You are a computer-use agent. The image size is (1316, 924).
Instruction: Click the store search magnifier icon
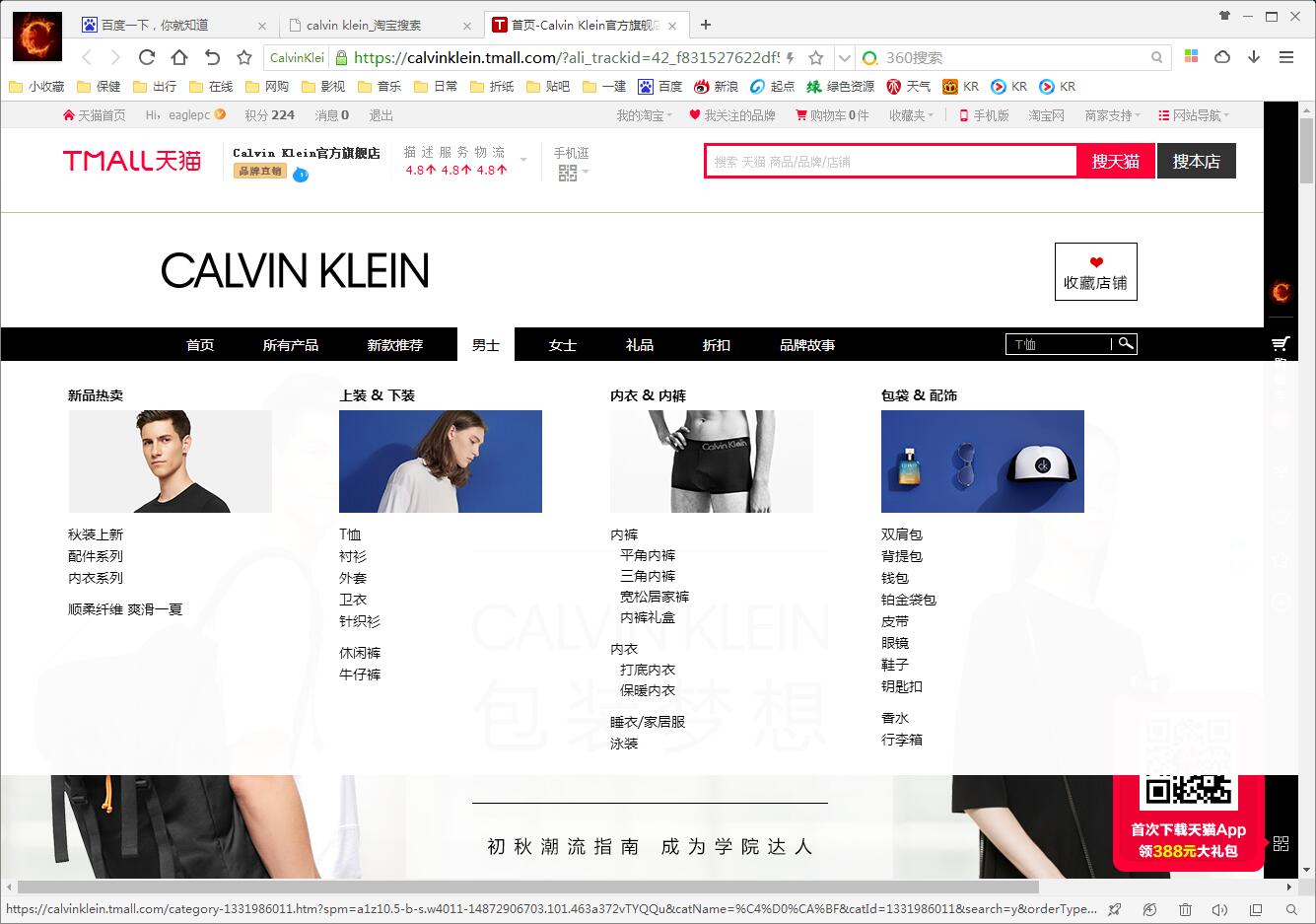(1126, 343)
